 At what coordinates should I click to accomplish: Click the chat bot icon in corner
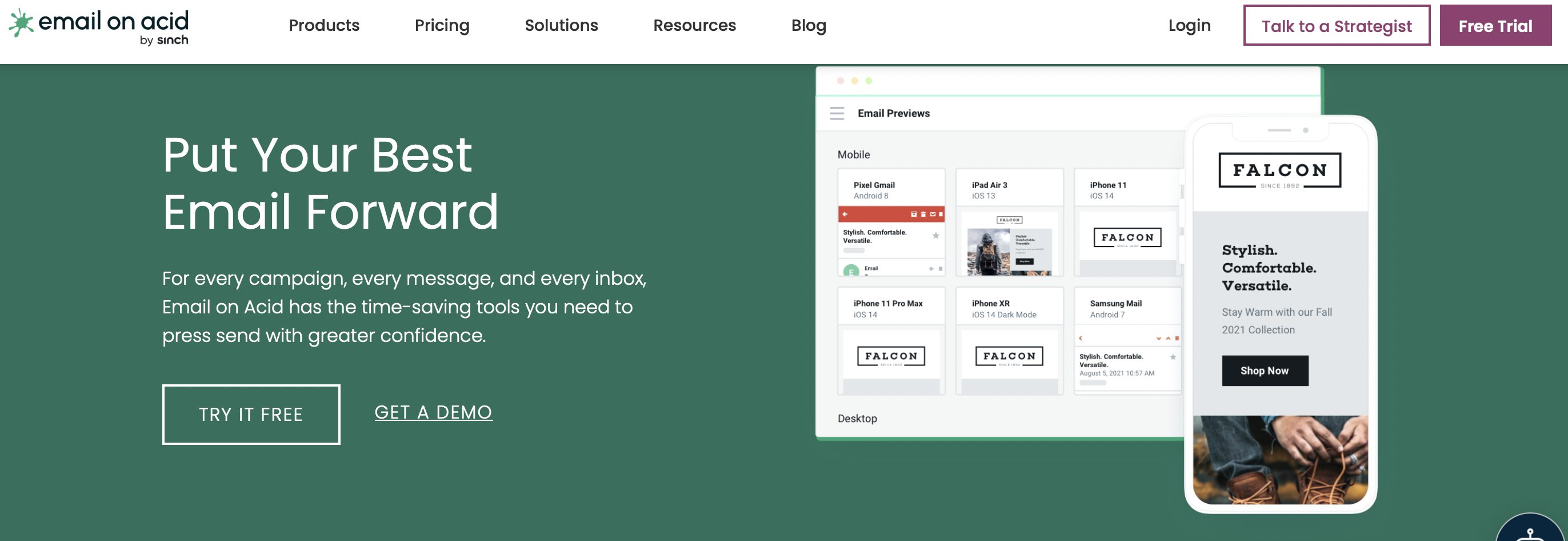point(1531,529)
